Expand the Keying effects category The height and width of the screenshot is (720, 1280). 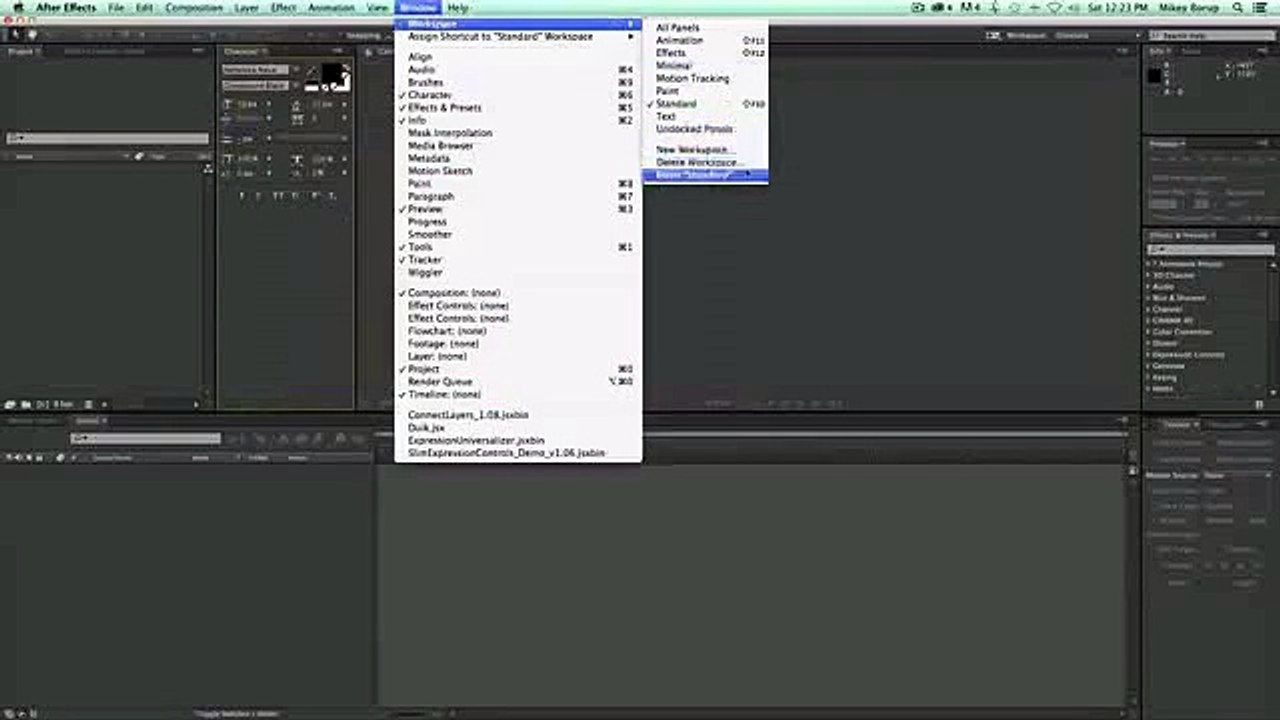[x=1148, y=378]
